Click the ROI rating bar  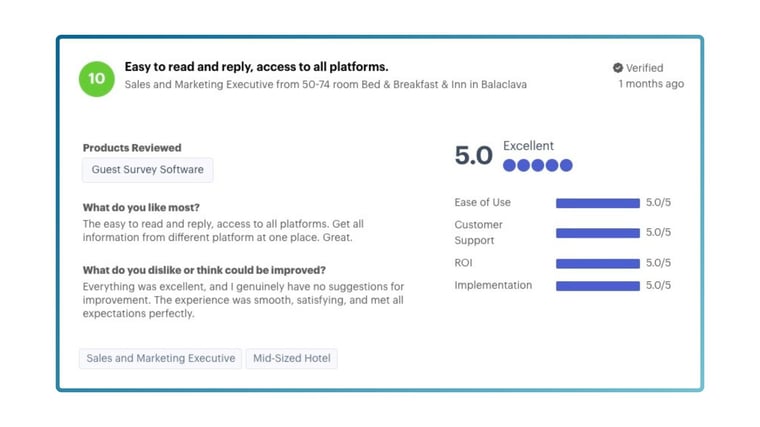pos(598,264)
